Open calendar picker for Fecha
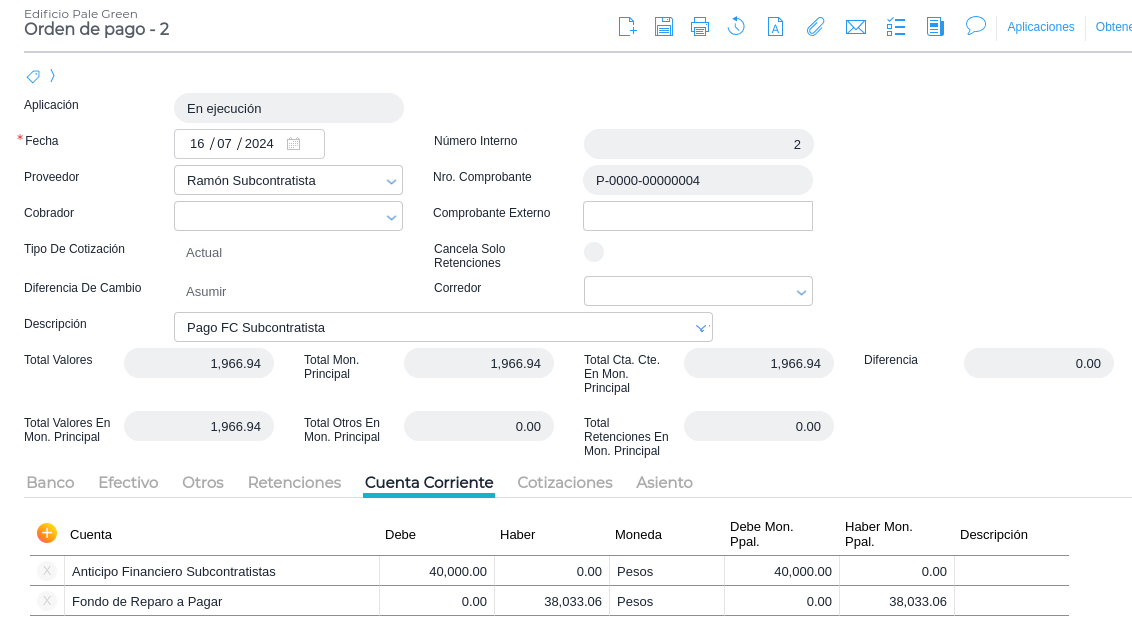 tap(293, 144)
